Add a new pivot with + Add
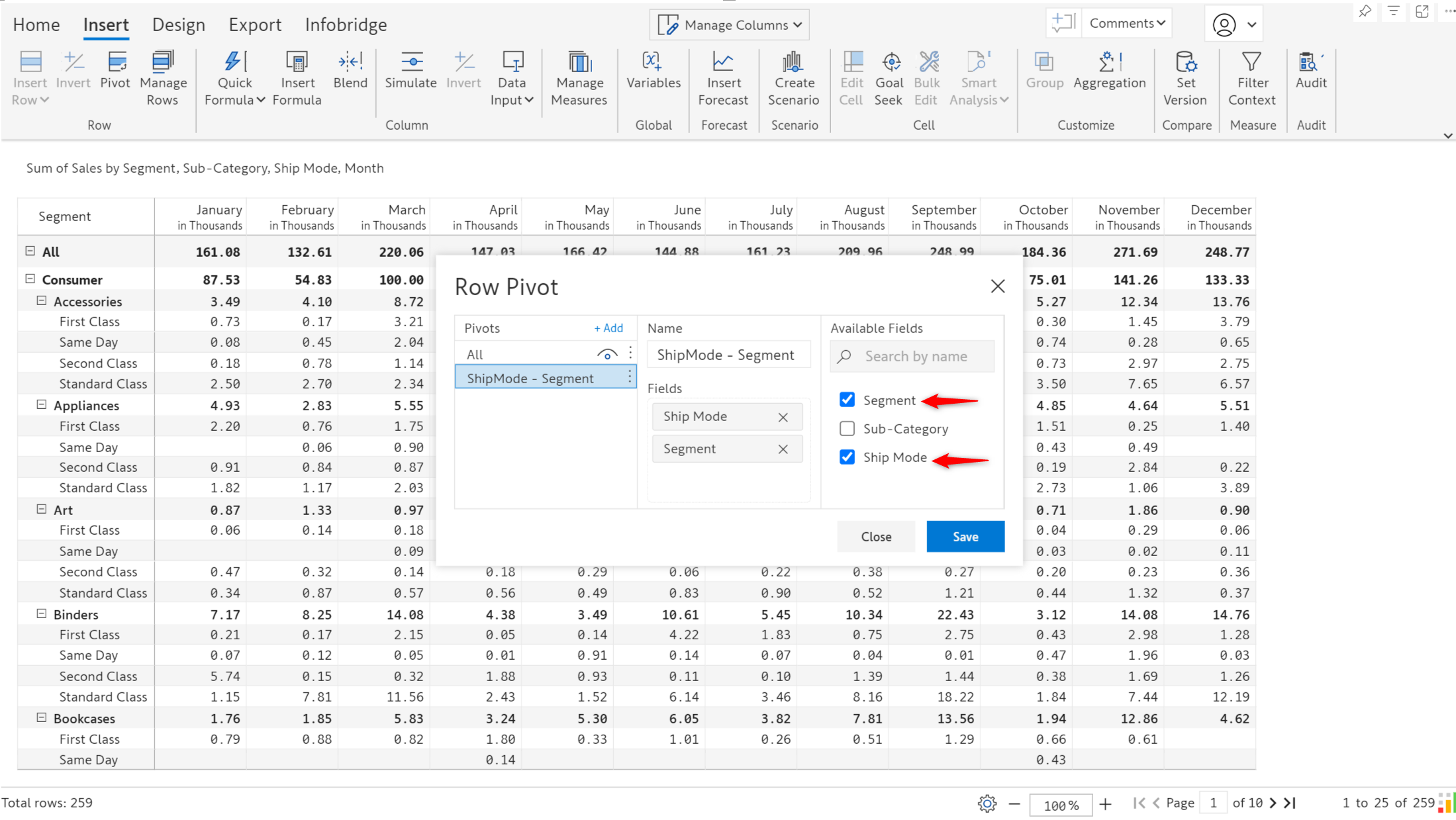 [x=608, y=328]
